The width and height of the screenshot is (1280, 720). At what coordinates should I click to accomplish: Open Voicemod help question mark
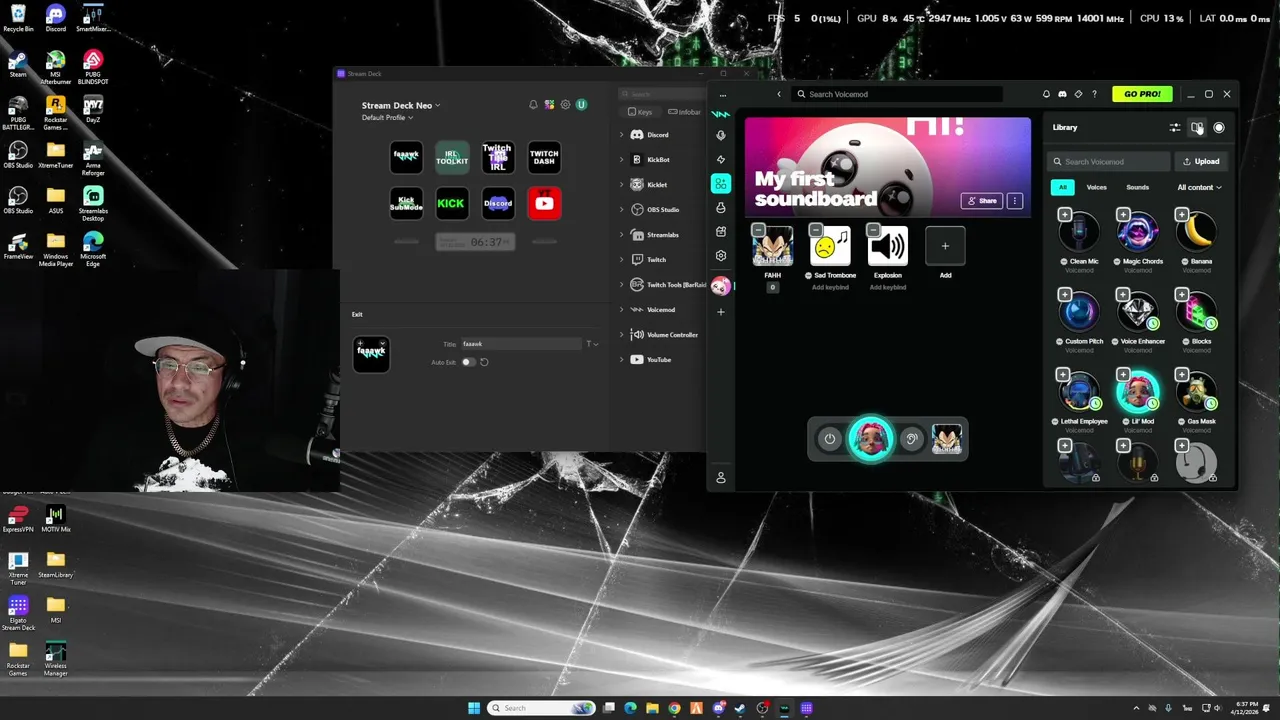coord(1094,94)
